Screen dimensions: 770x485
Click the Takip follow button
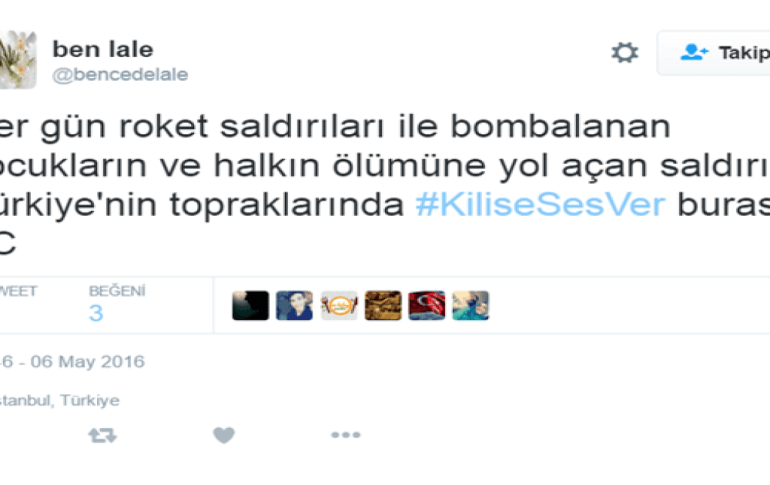pos(714,53)
